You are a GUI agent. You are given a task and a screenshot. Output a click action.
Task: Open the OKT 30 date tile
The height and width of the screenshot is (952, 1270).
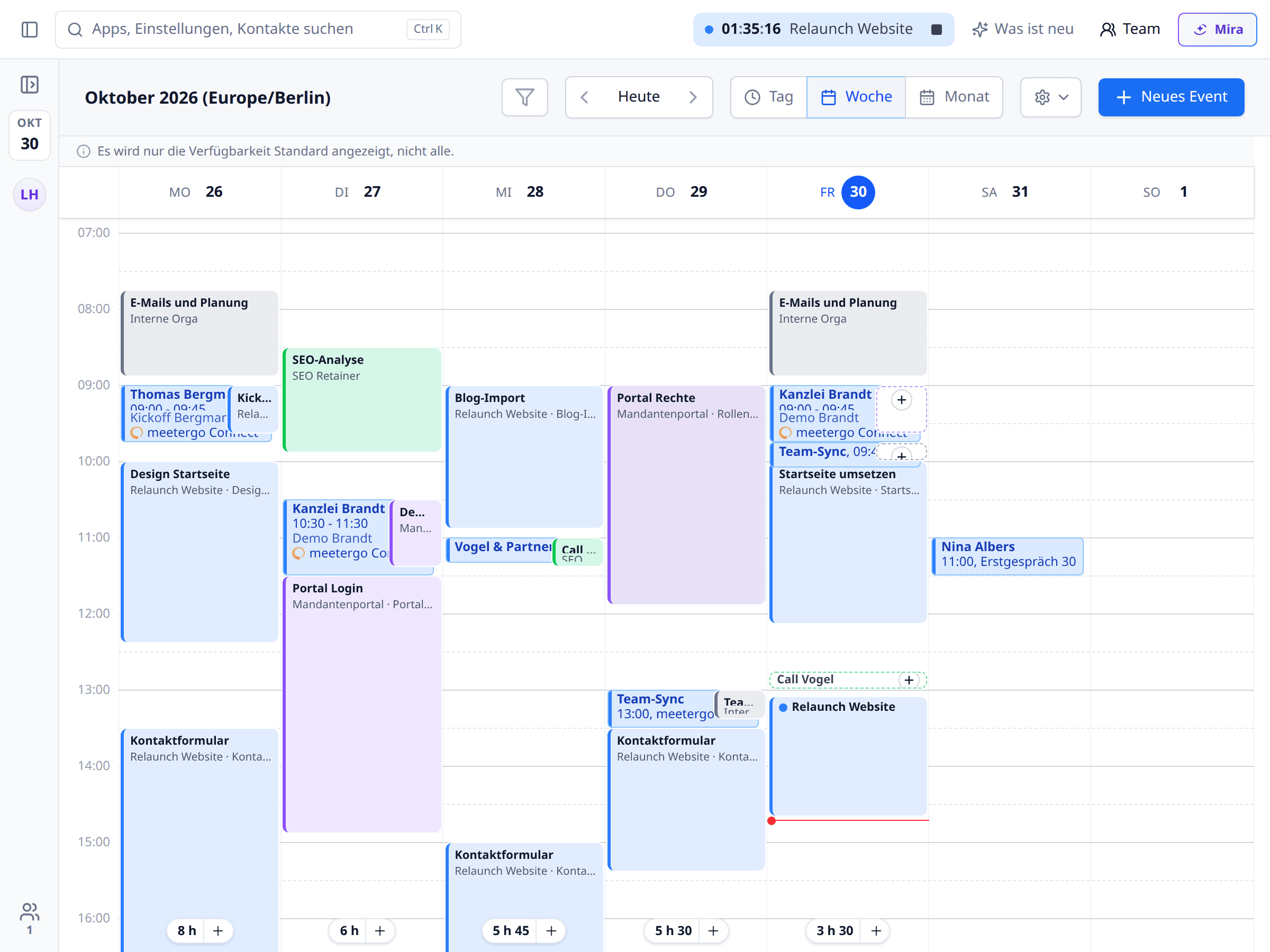[29, 135]
